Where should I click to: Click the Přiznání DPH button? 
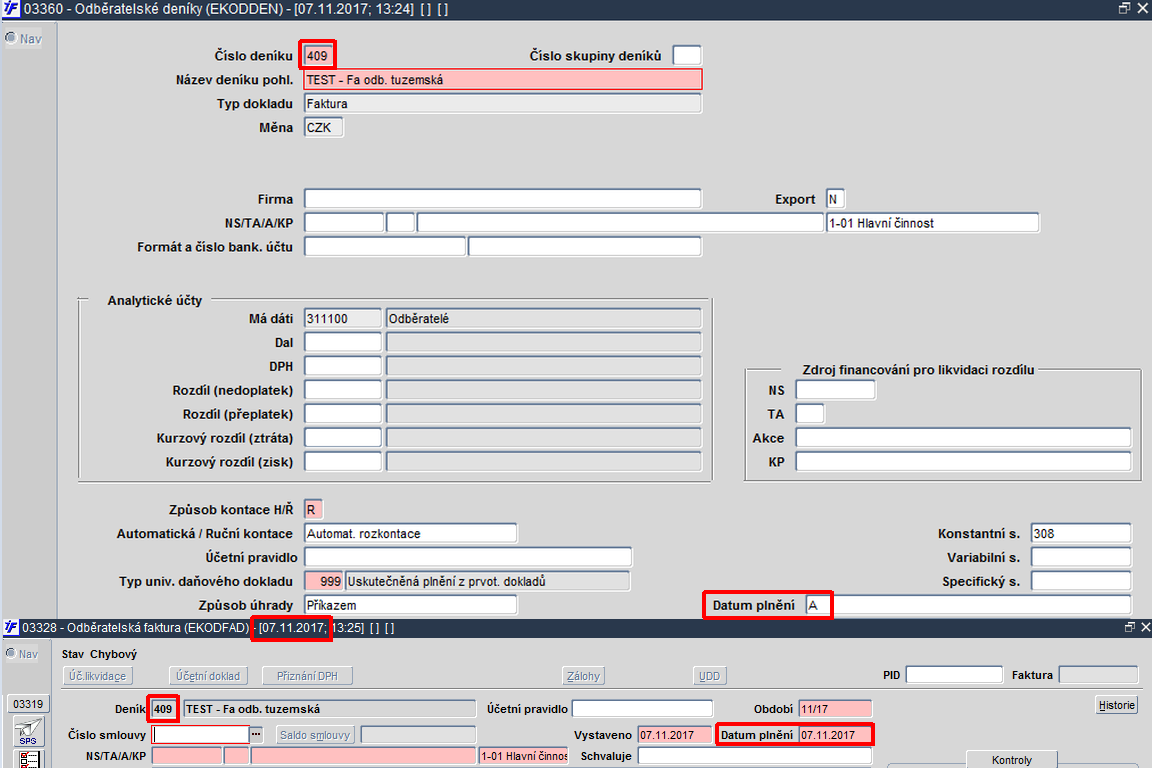tap(307, 675)
